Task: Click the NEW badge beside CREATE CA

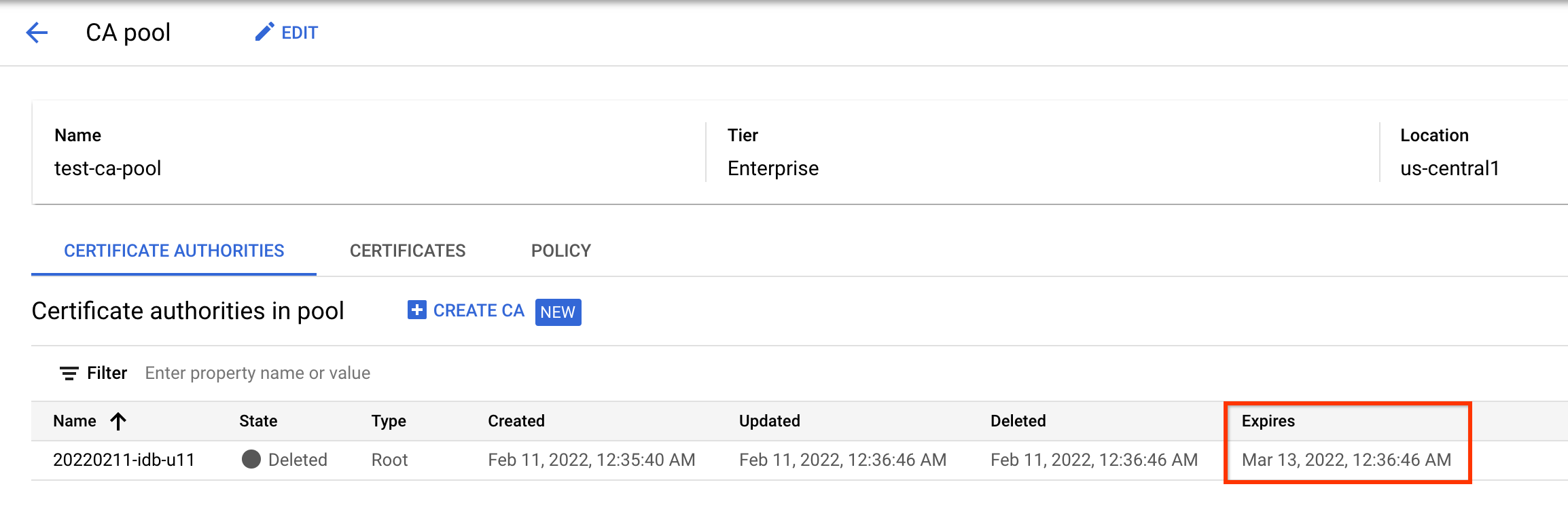Action: [558, 312]
